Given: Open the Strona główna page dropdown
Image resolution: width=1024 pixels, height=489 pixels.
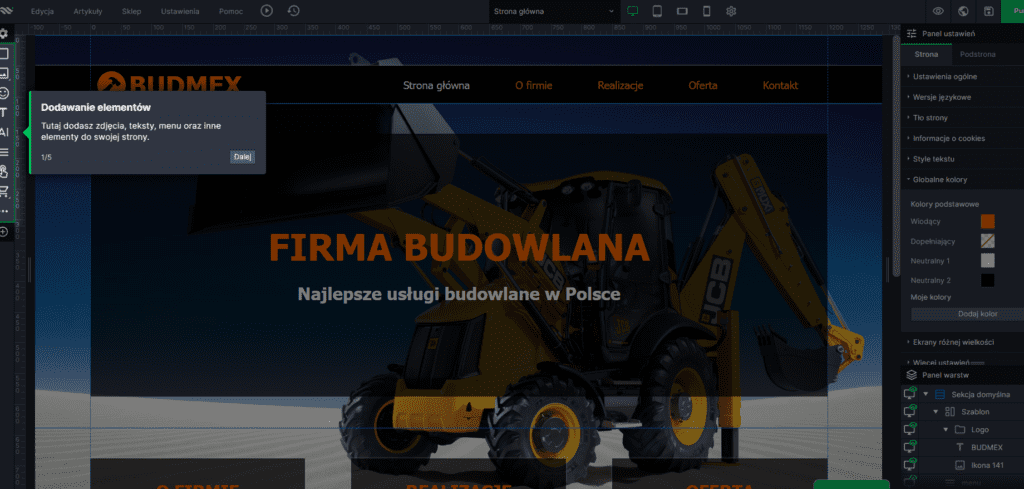Looking at the screenshot, I should click(x=554, y=11).
